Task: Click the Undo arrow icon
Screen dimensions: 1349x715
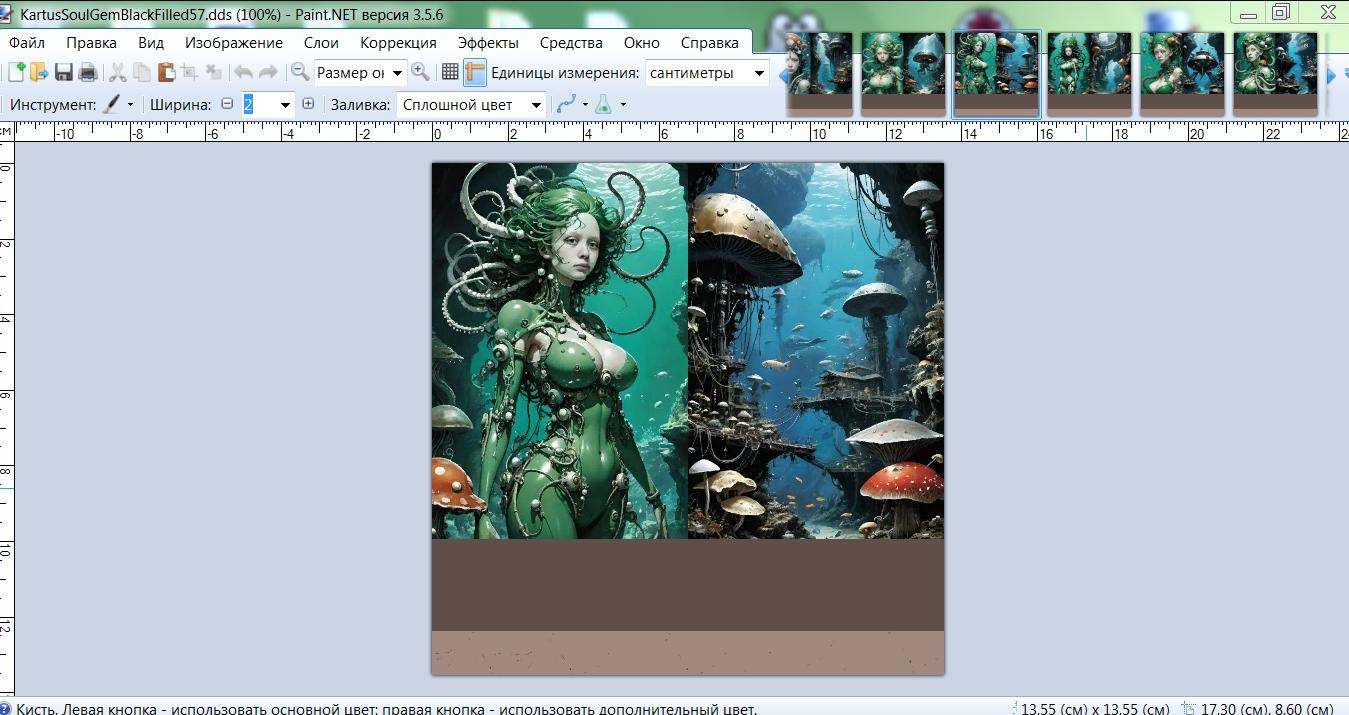Action: 243,72
